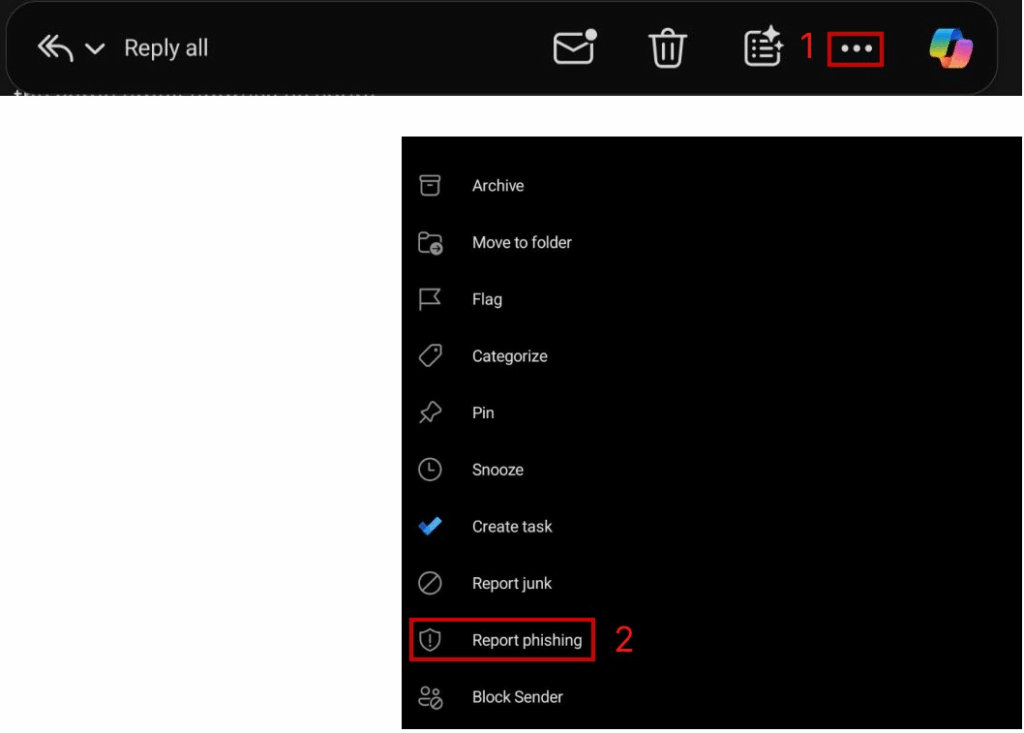The height and width of the screenshot is (733, 1024).
Task: Choose Report junk menu item
Action: 511,584
